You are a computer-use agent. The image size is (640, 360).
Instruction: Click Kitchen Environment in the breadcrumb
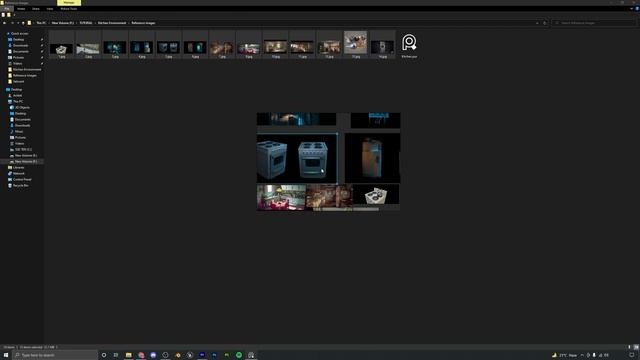click(x=112, y=23)
